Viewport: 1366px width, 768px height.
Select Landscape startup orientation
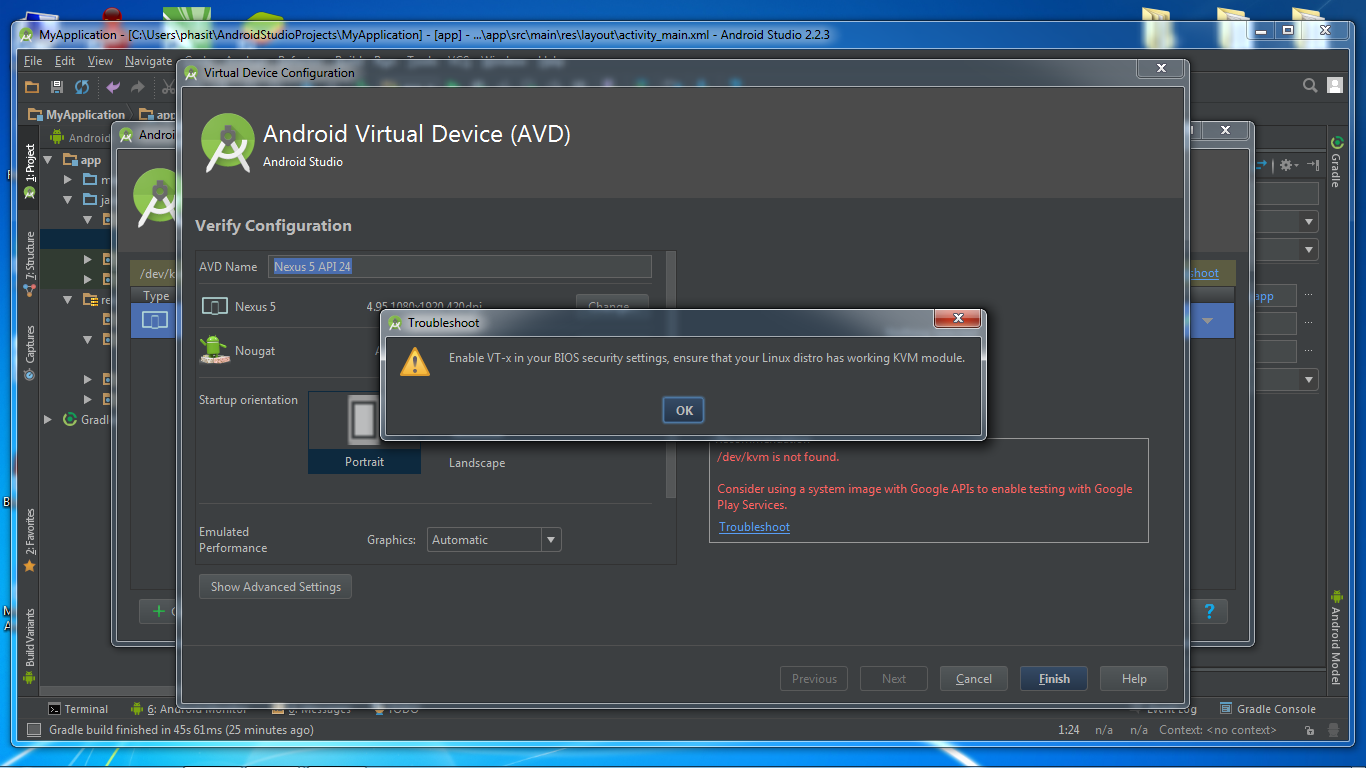[477, 463]
